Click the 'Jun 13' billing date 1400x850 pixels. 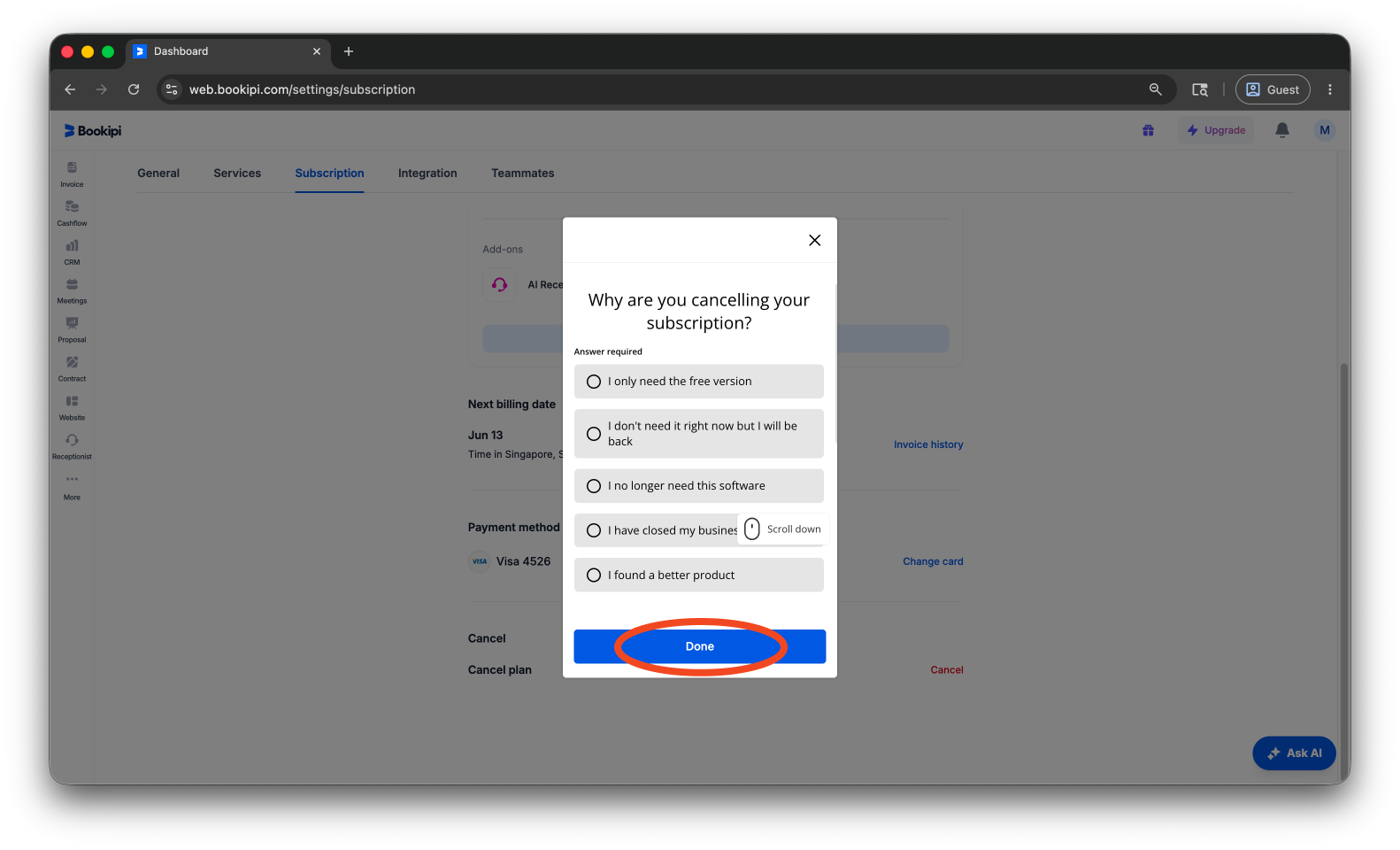pos(485,436)
